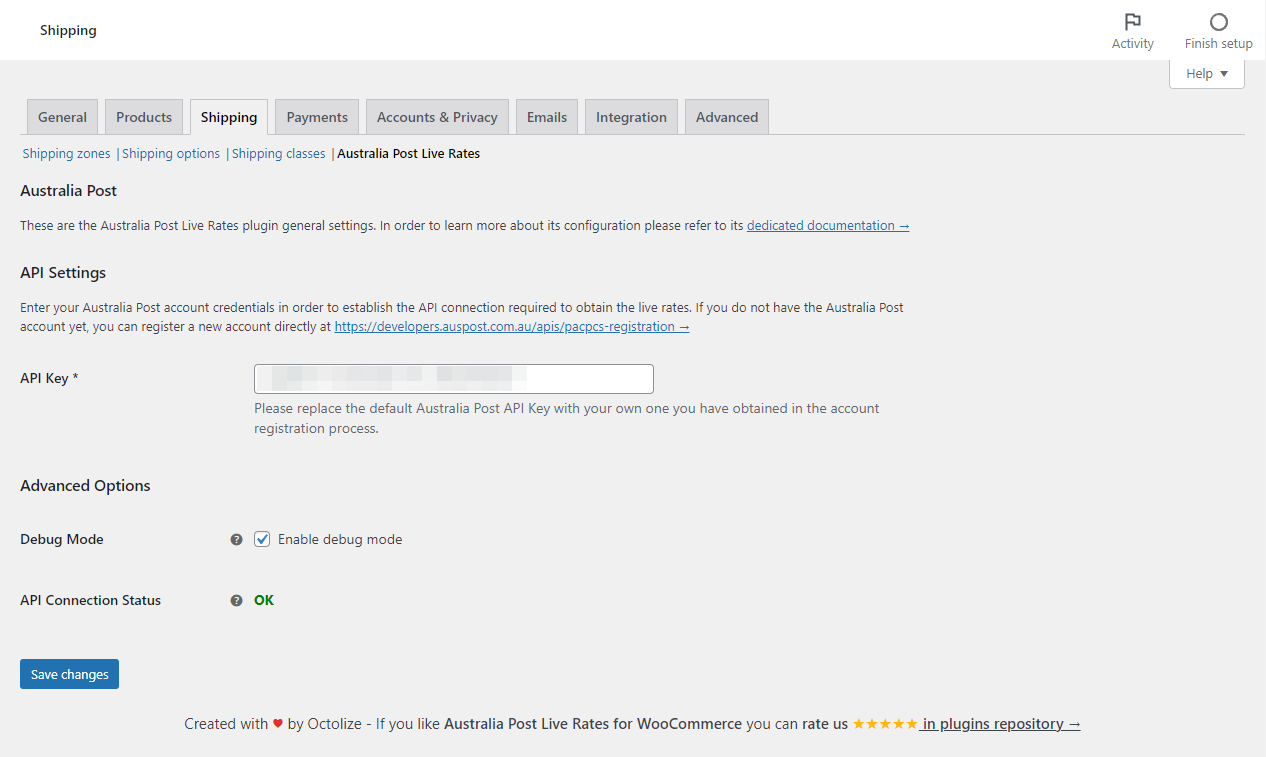The height and width of the screenshot is (757, 1266).
Task: Click the Shipping page title
Action: click(x=68, y=30)
